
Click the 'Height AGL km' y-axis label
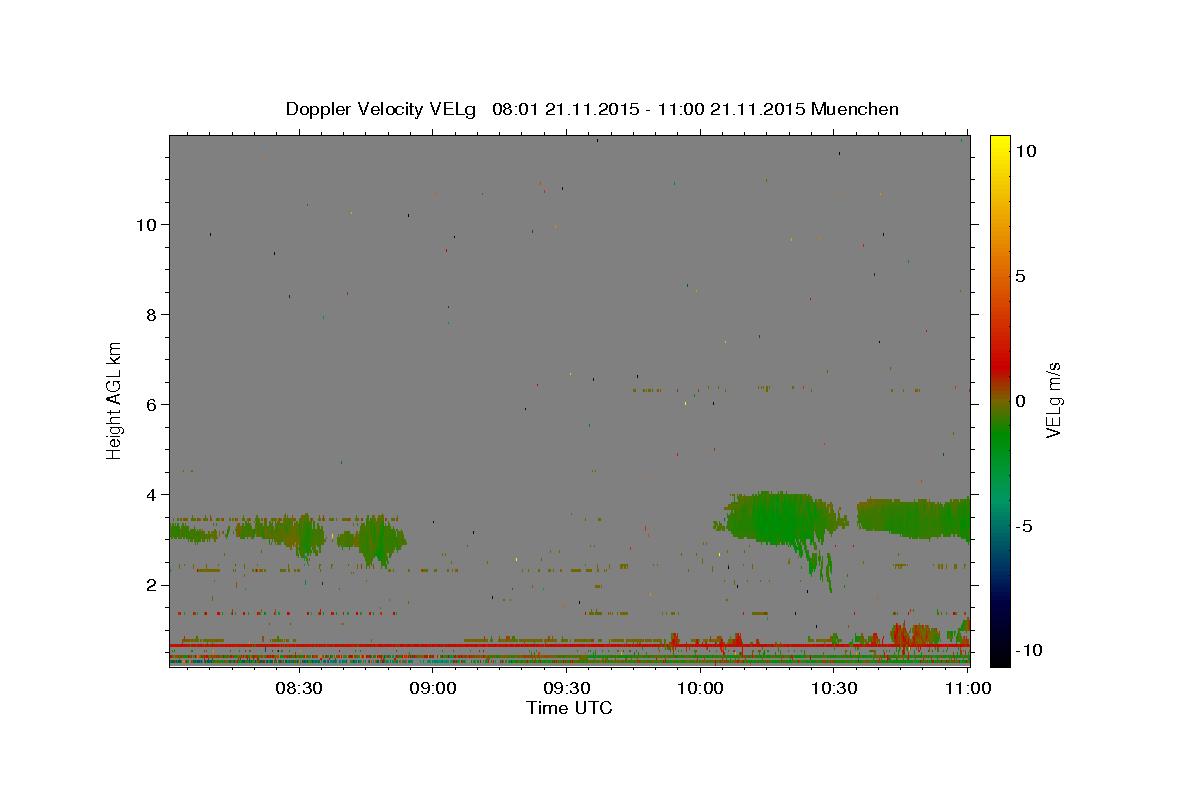115,399
